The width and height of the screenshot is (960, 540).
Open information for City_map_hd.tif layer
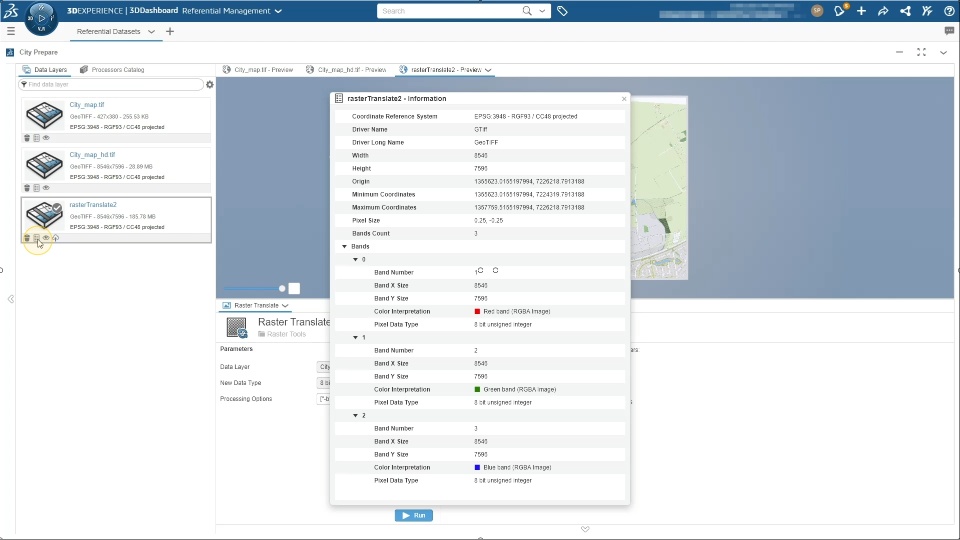tap(37, 188)
